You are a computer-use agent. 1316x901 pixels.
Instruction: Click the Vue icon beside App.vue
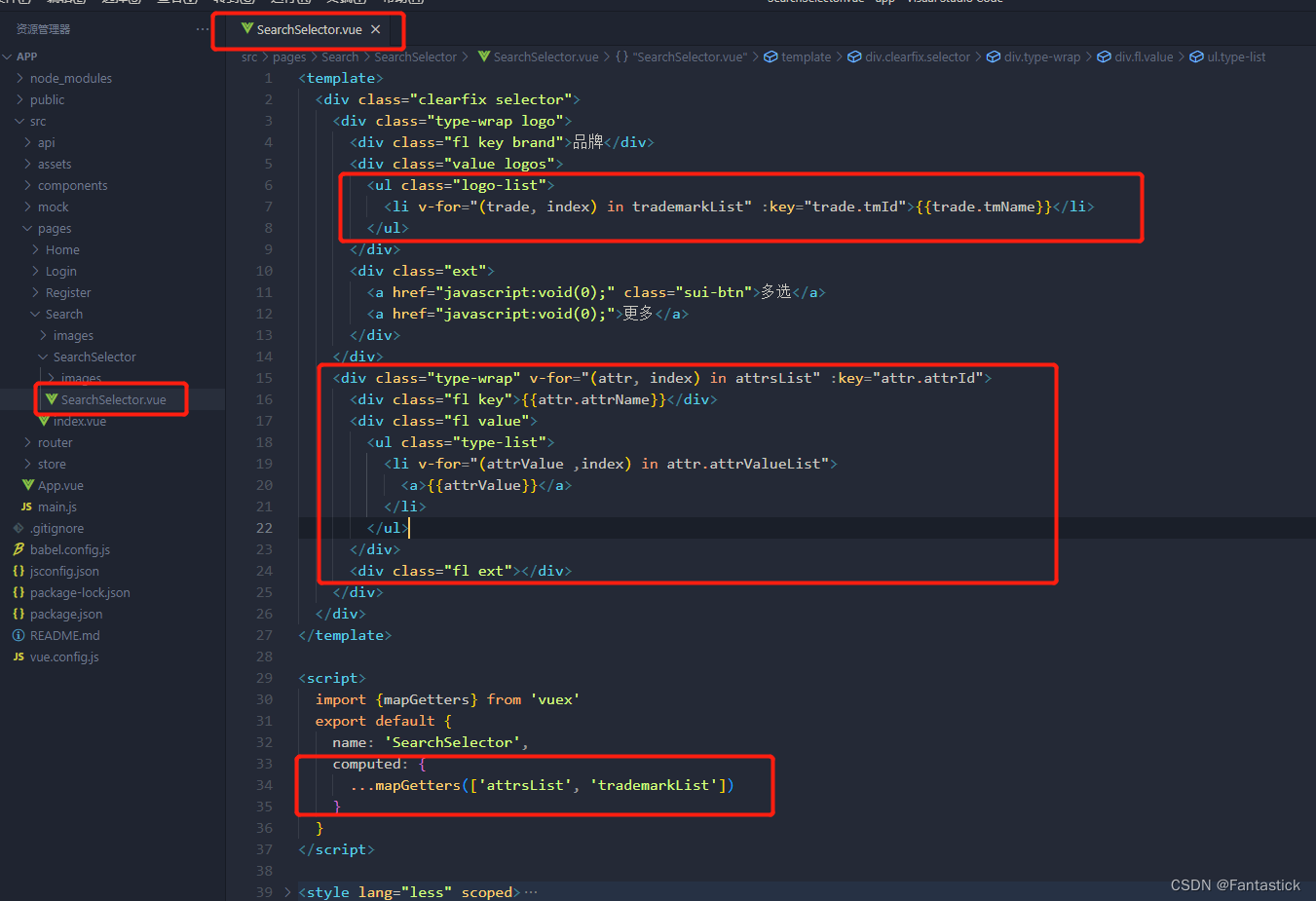pyautogui.click(x=28, y=485)
